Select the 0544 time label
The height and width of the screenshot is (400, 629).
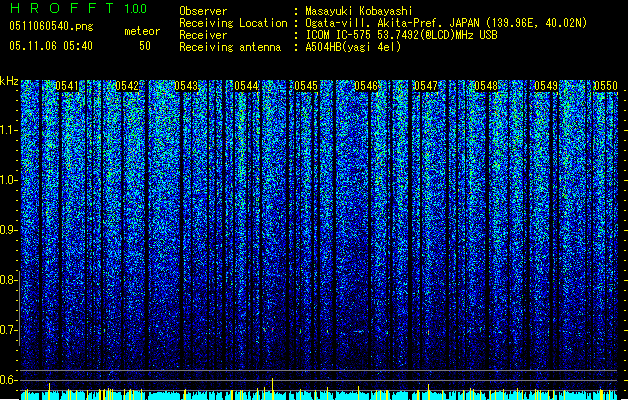pos(246,86)
